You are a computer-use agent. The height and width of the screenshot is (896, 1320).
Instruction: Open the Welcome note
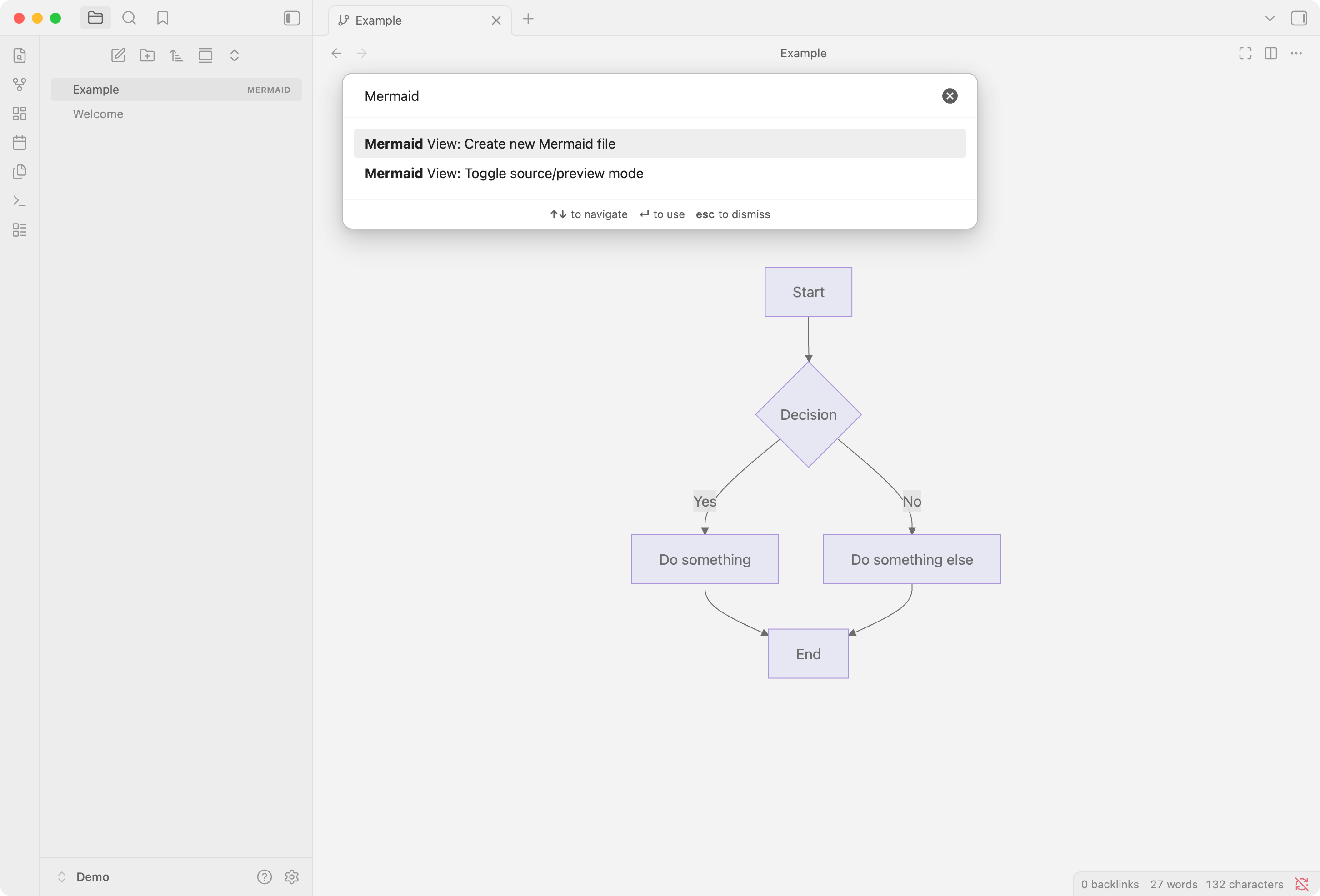pyautogui.click(x=98, y=114)
